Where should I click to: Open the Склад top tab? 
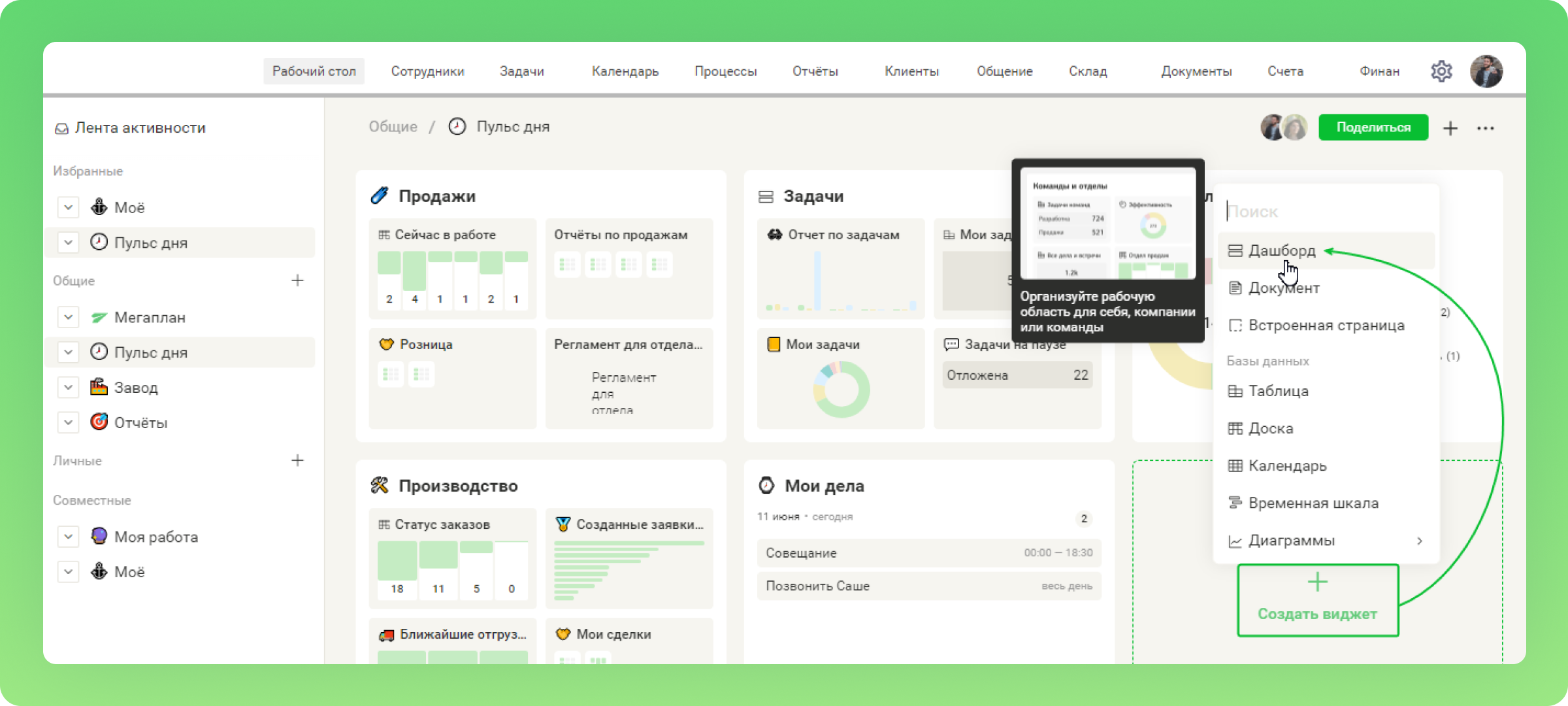[1088, 71]
